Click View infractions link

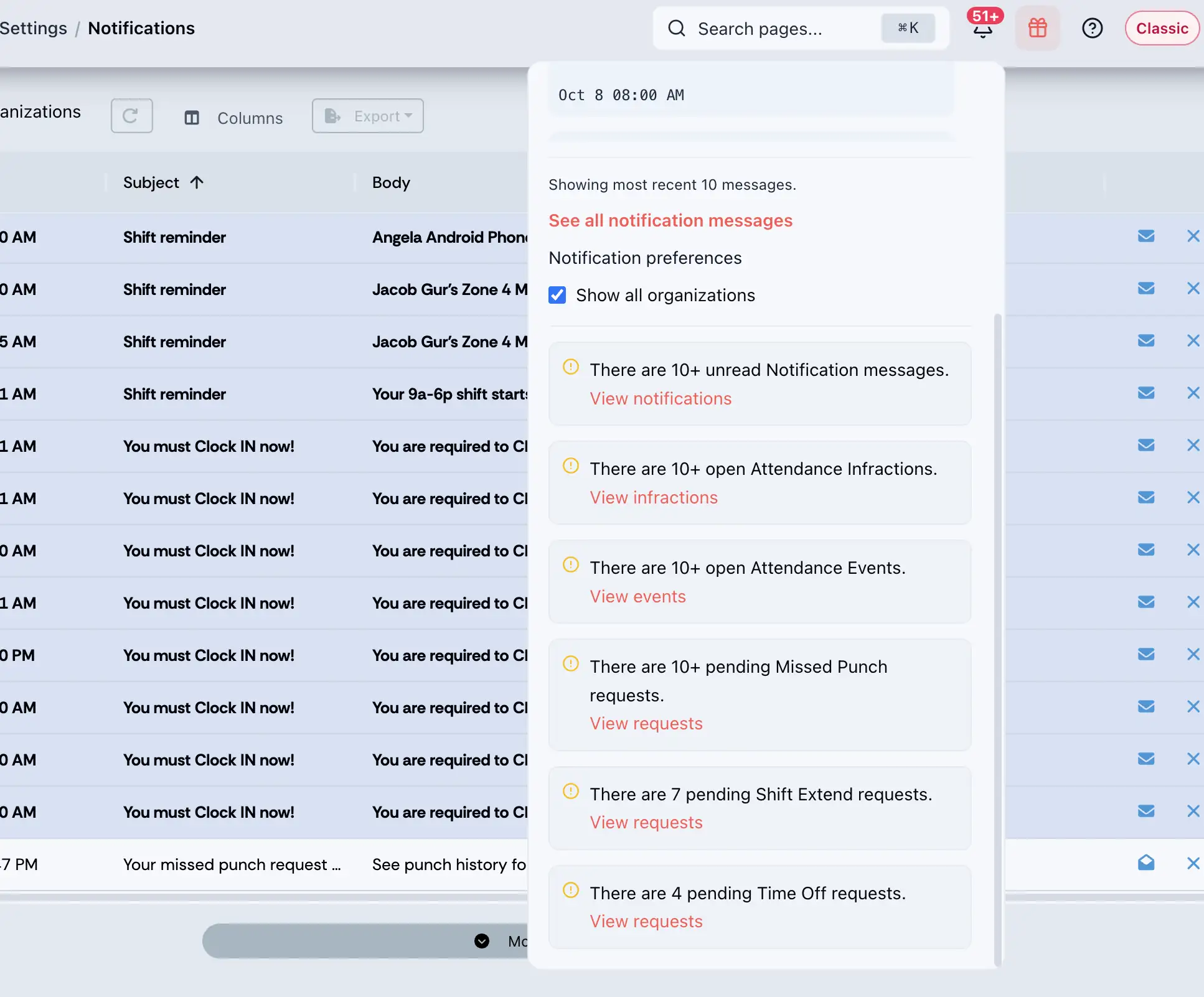click(654, 497)
